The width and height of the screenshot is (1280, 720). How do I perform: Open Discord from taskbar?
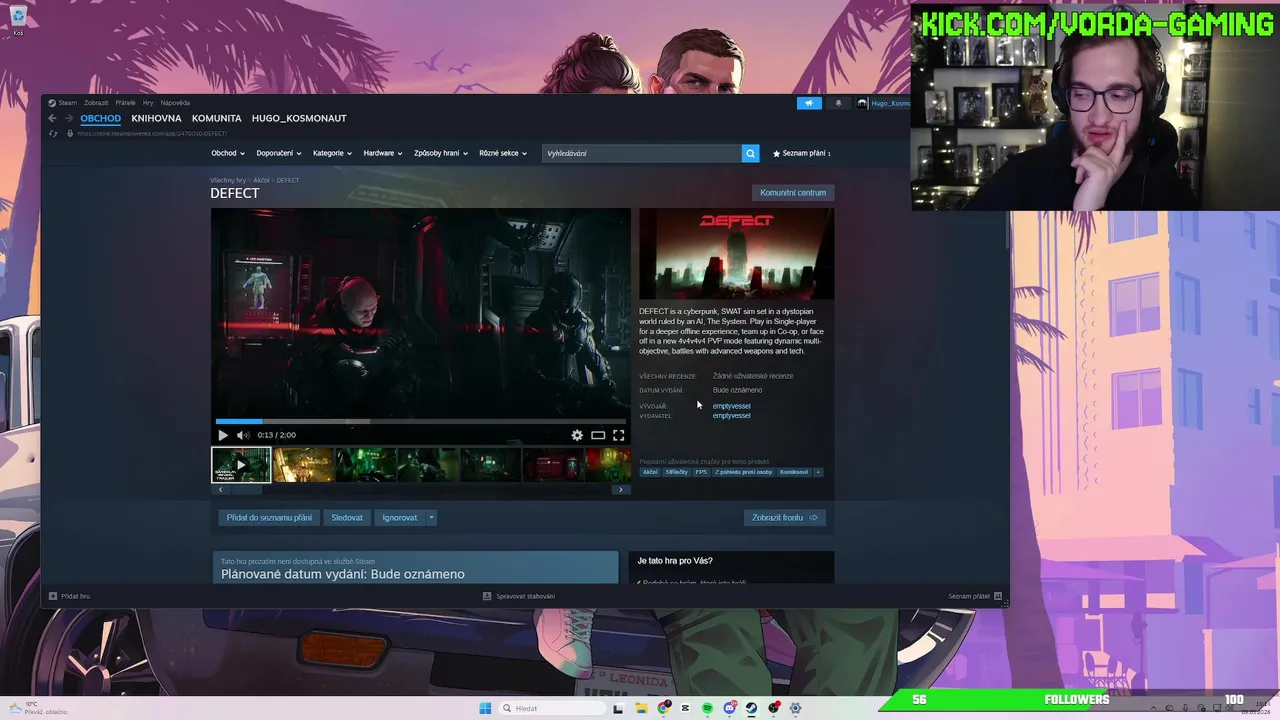pyautogui.click(x=729, y=708)
